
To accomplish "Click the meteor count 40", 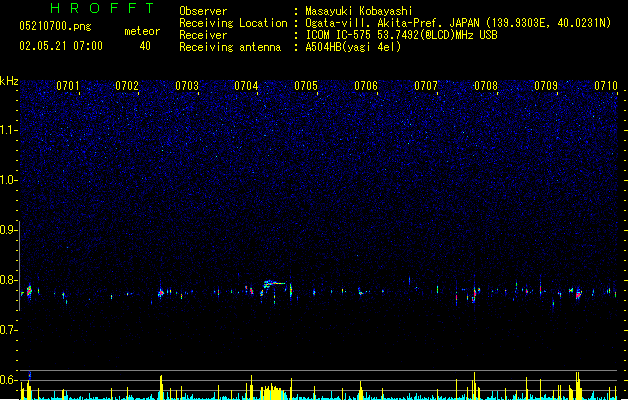I will pos(145,46).
